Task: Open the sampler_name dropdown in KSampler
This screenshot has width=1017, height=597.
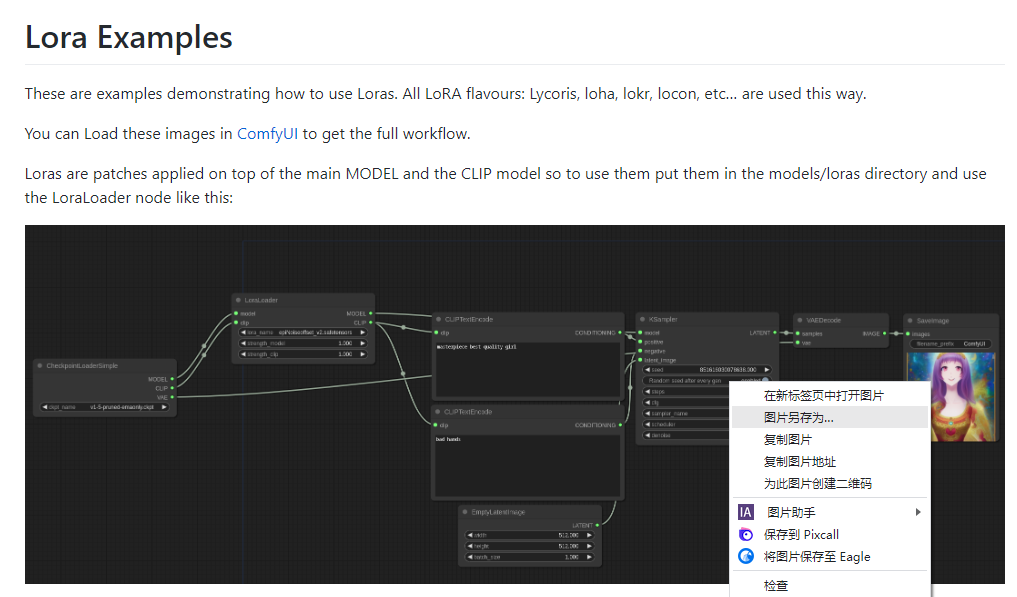Action: [x=687, y=413]
